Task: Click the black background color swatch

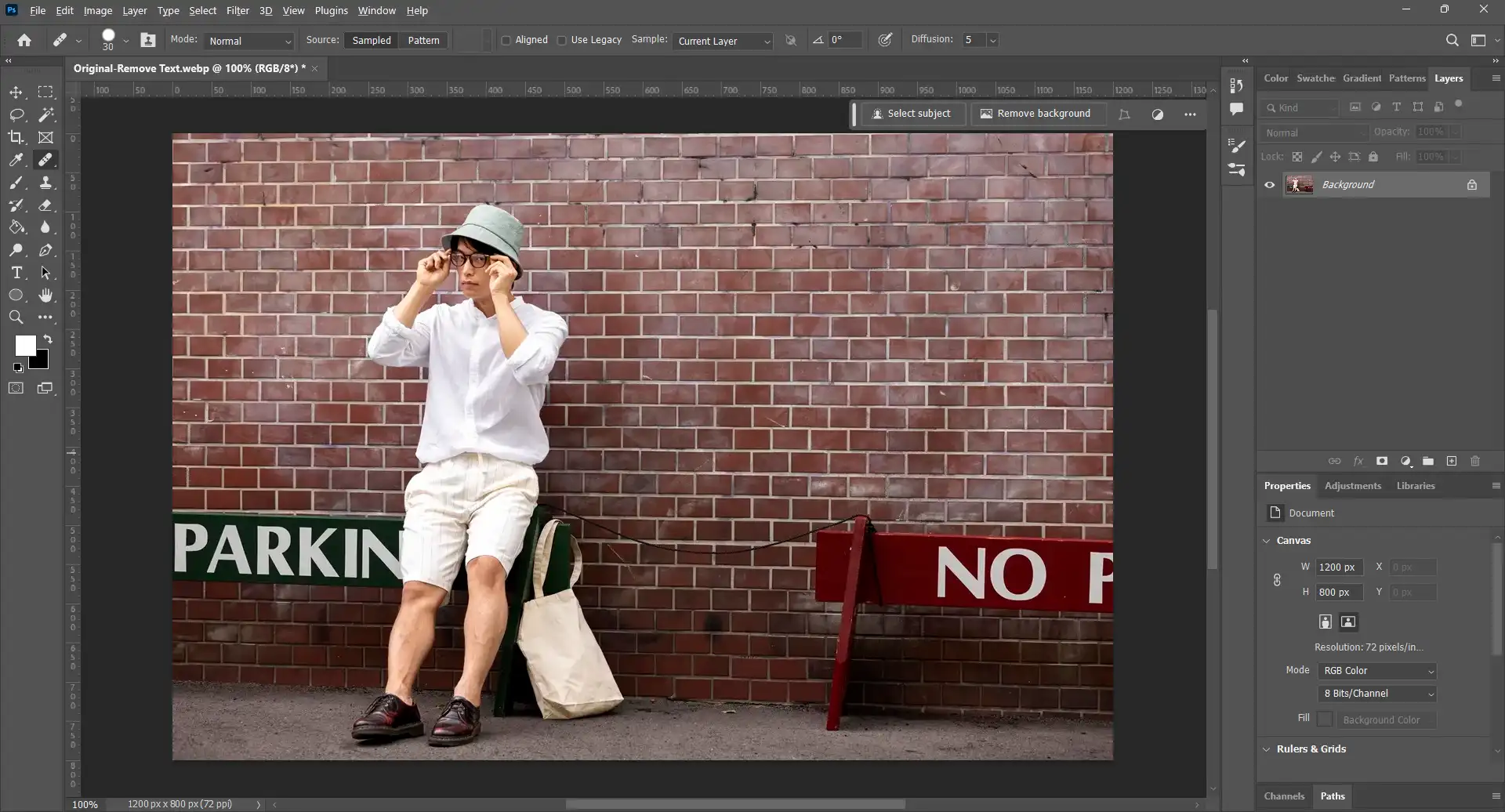Action: coord(42,361)
